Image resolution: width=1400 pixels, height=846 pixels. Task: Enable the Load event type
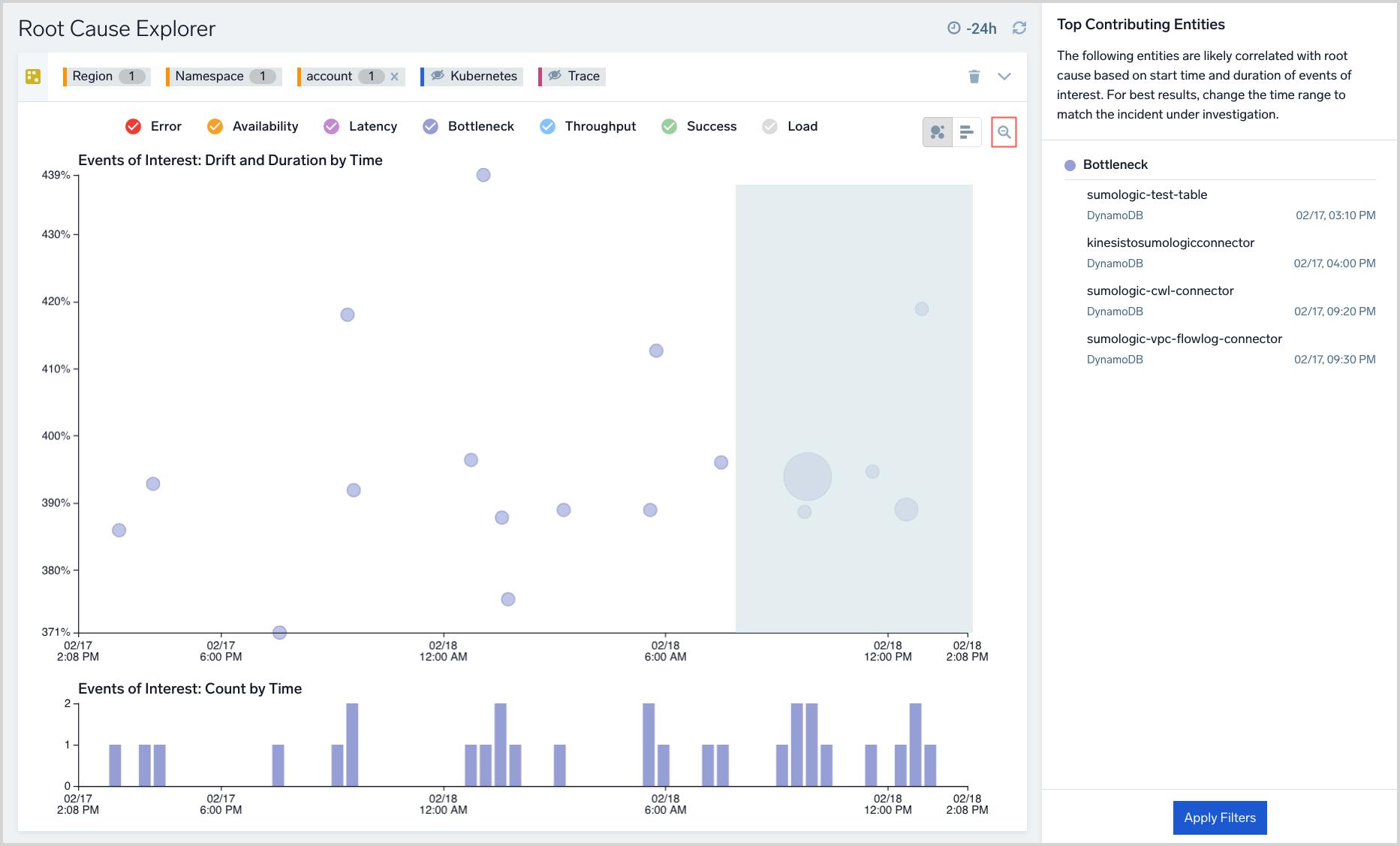769,127
